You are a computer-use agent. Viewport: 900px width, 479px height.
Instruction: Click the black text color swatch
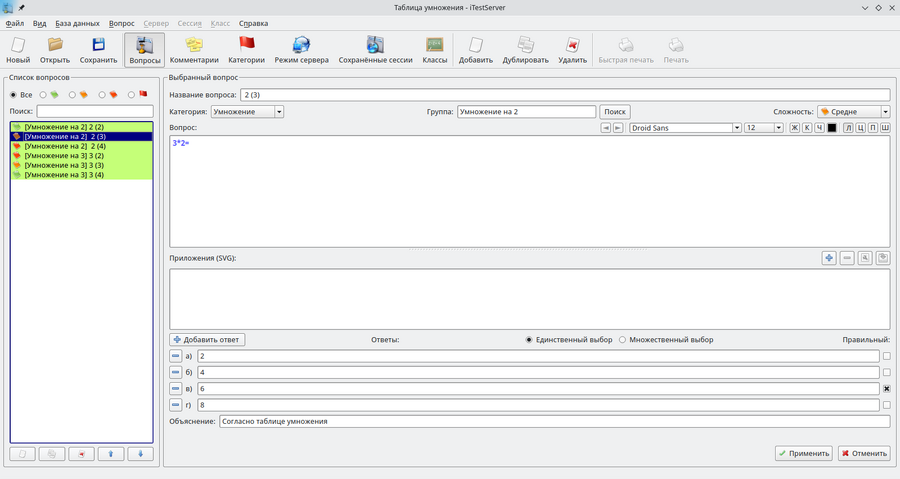(832, 128)
